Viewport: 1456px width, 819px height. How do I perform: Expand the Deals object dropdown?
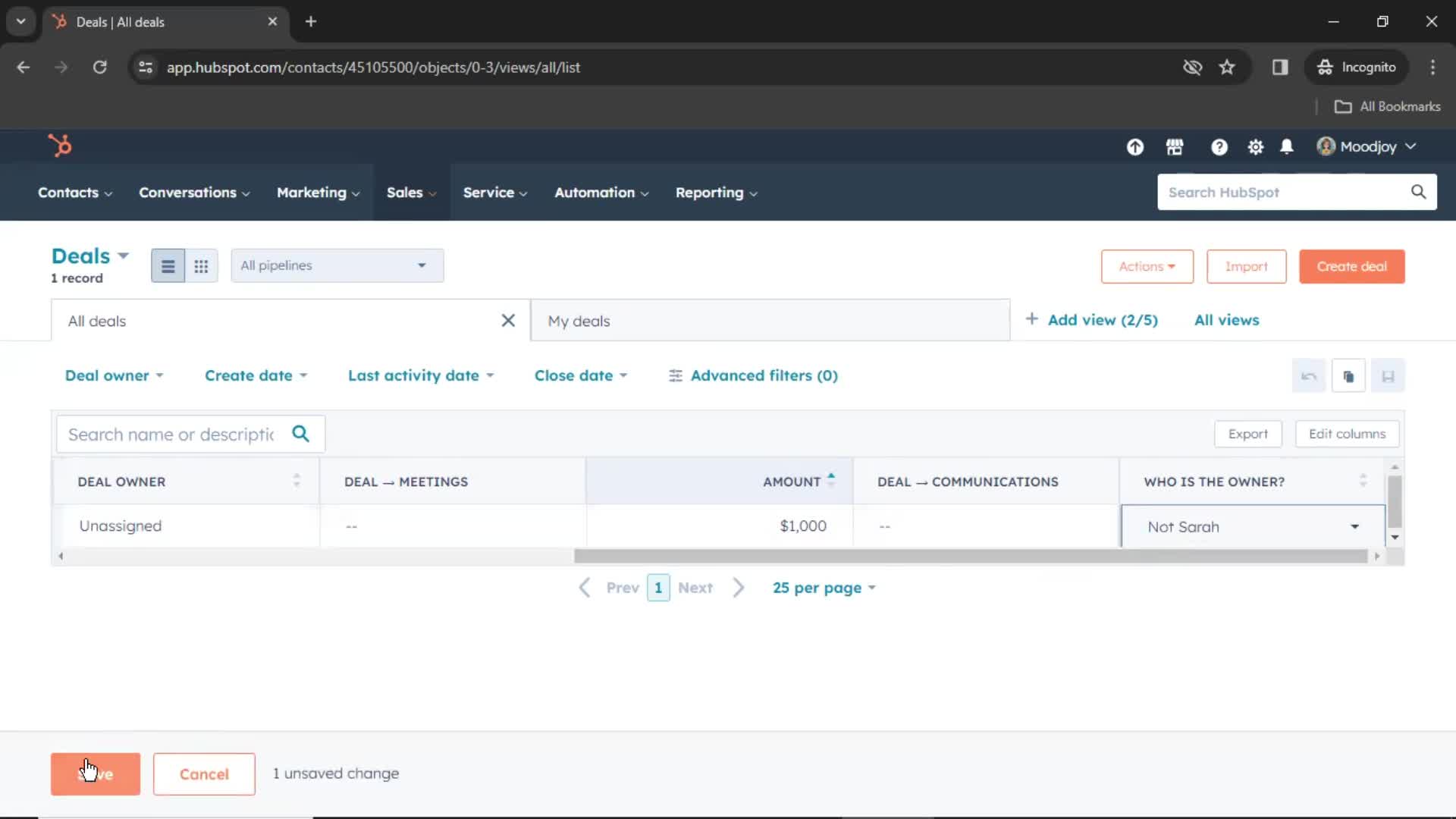point(90,256)
